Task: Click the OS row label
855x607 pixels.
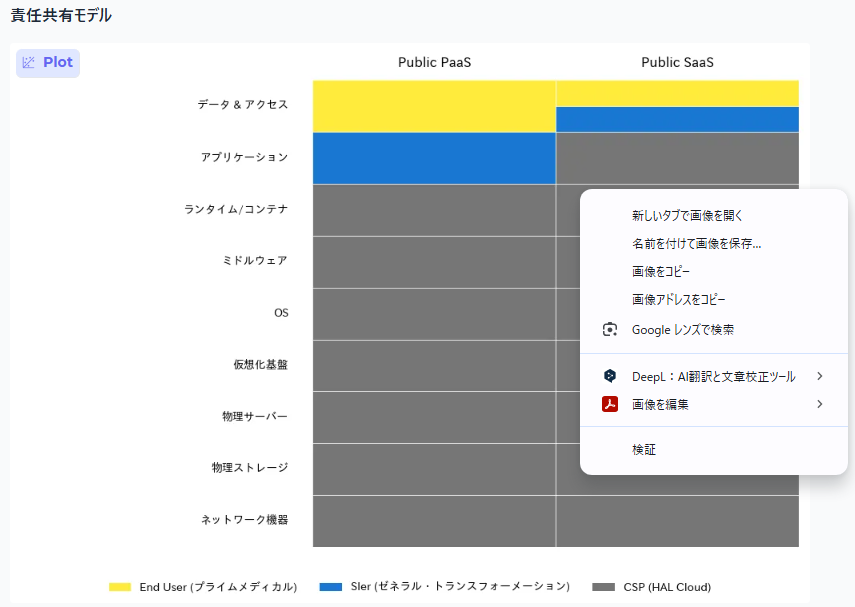Action: 281,313
